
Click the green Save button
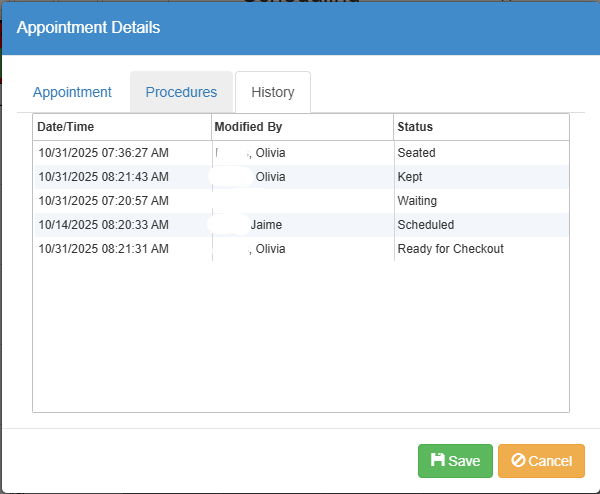tap(455, 461)
